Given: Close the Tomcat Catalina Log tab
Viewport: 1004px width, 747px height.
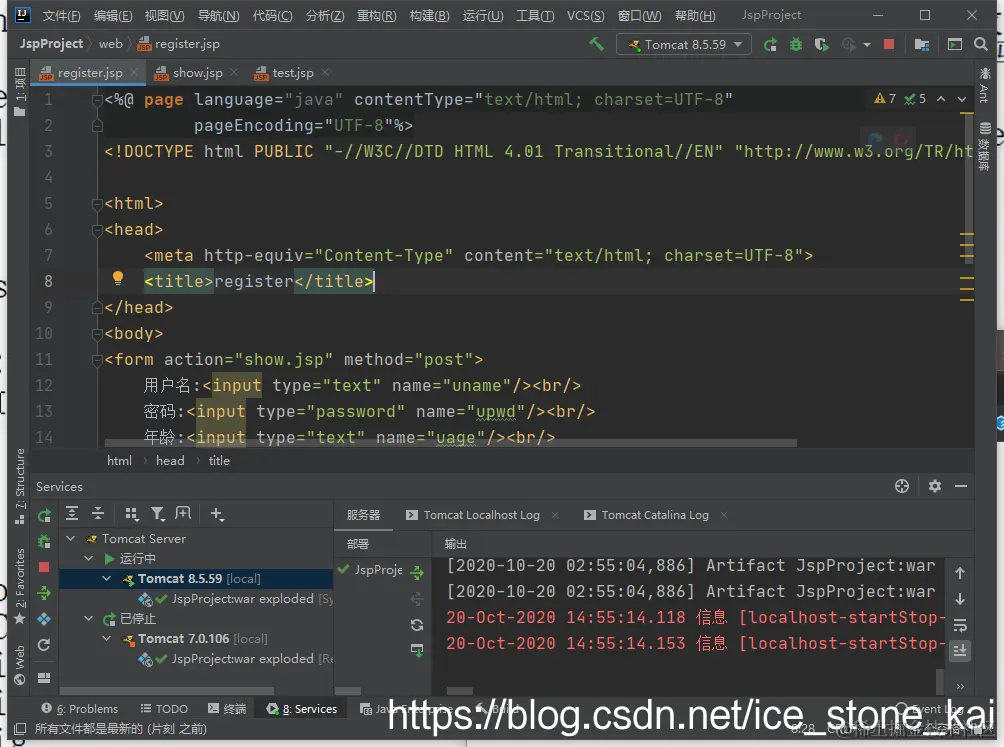Looking at the screenshot, I should point(724,515).
